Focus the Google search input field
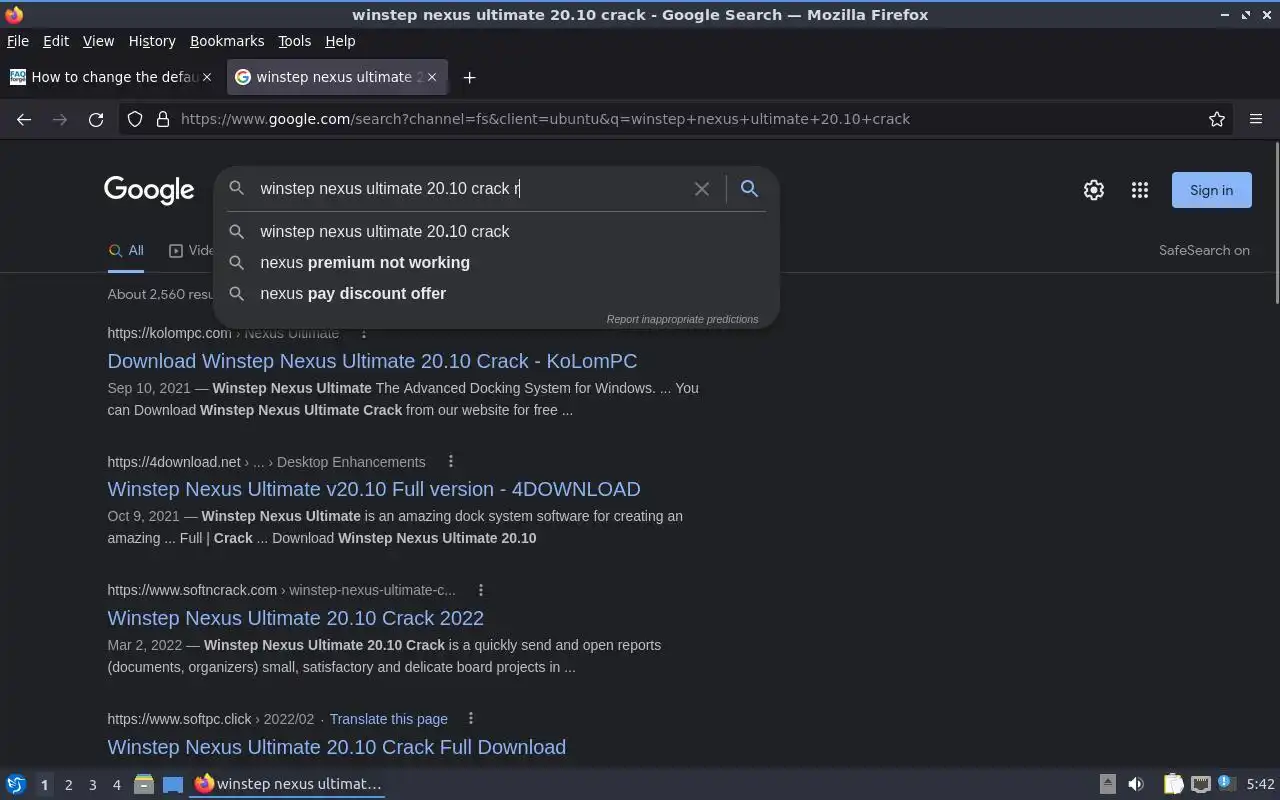The image size is (1280, 800). tap(470, 188)
